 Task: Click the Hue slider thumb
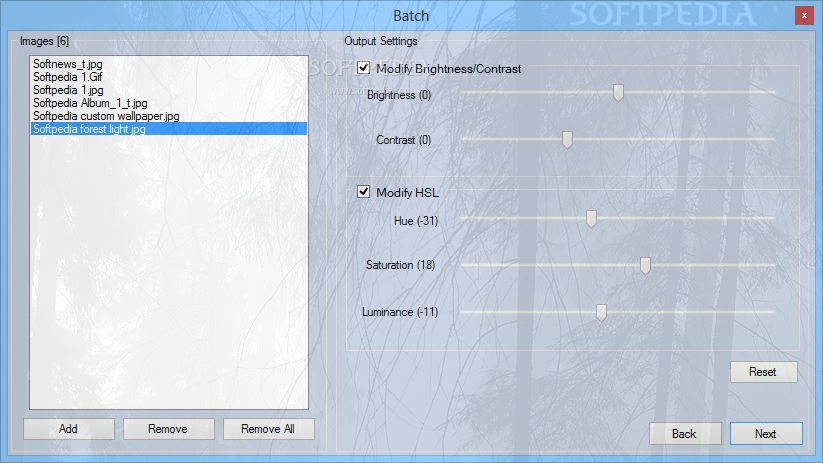coord(591,219)
